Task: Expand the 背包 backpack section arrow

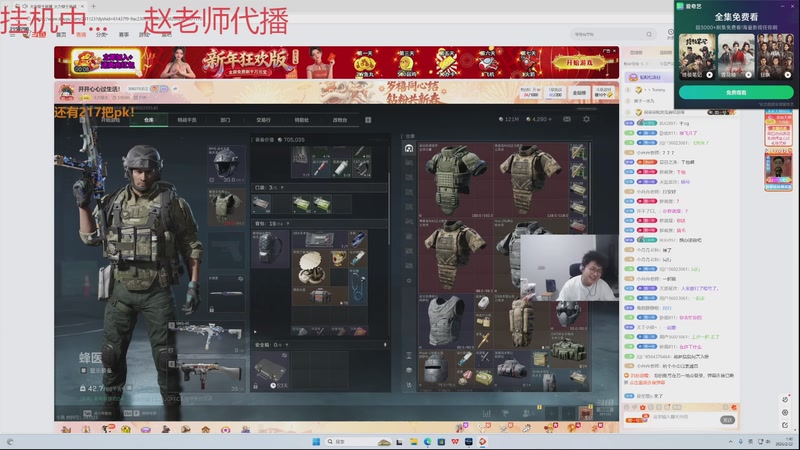Action: click(288, 223)
